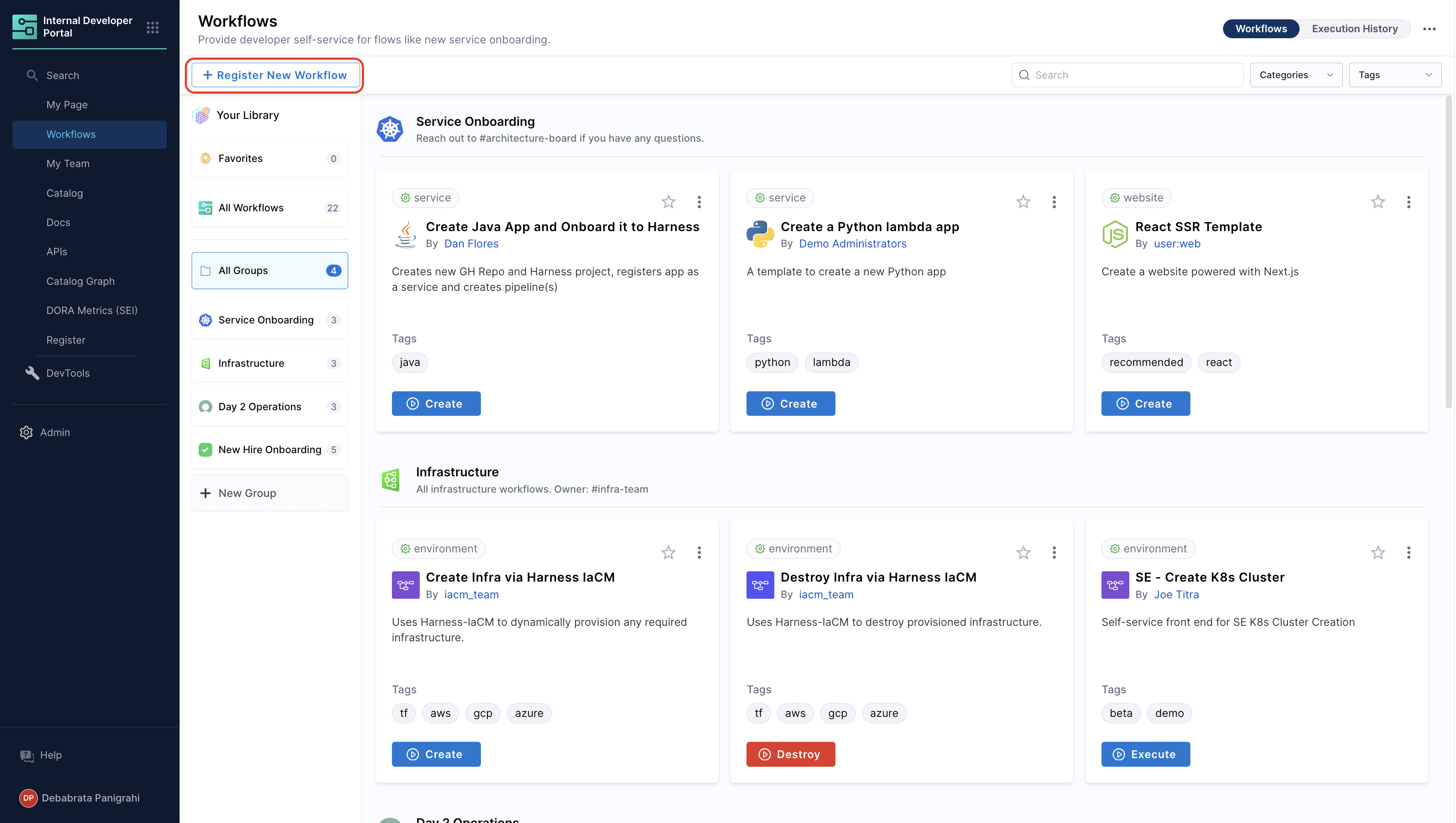The height and width of the screenshot is (823, 1456).
Task: Open Admin gear settings
Action: coord(26,432)
